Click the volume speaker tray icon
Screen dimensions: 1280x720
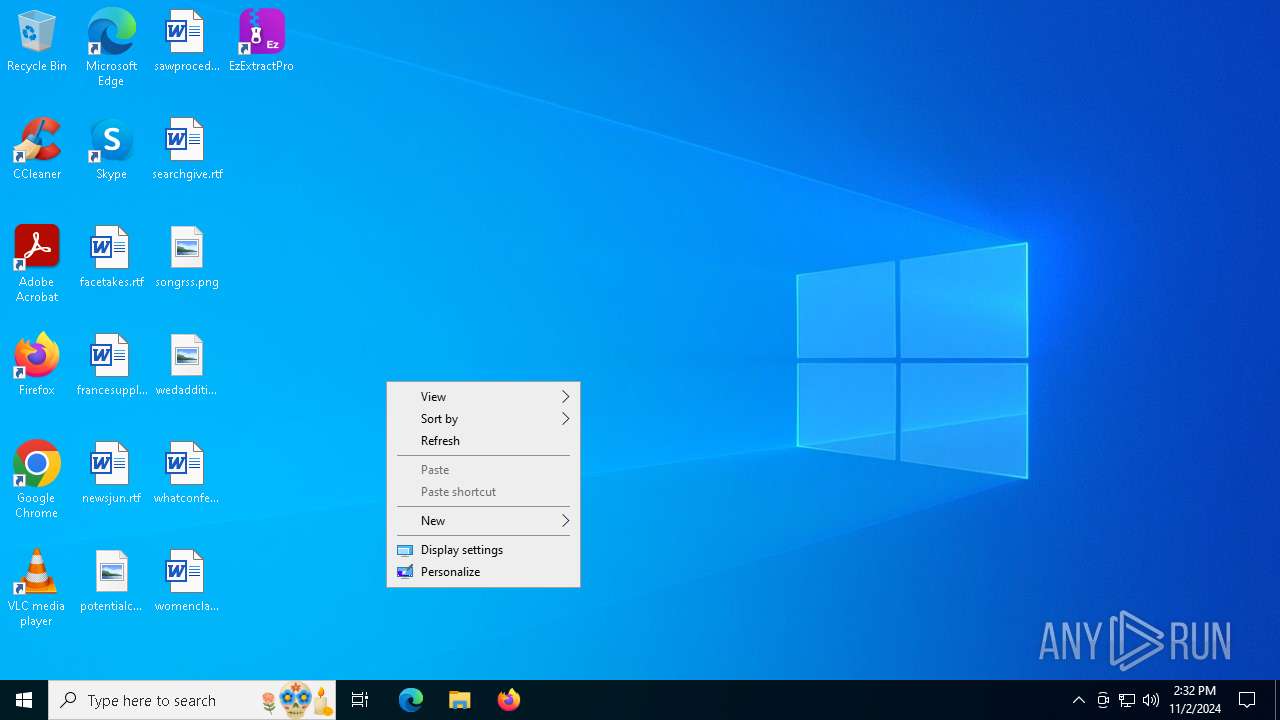point(1151,700)
